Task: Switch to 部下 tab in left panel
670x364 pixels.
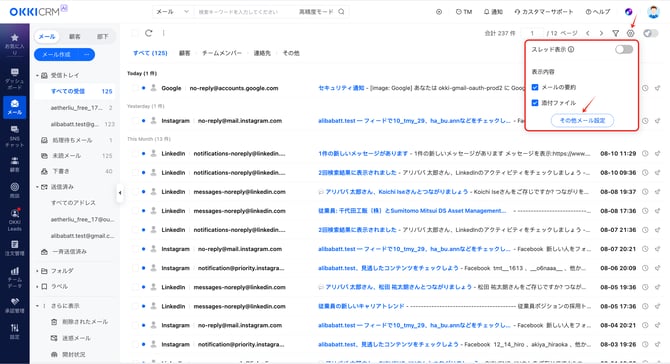Action: point(103,37)
